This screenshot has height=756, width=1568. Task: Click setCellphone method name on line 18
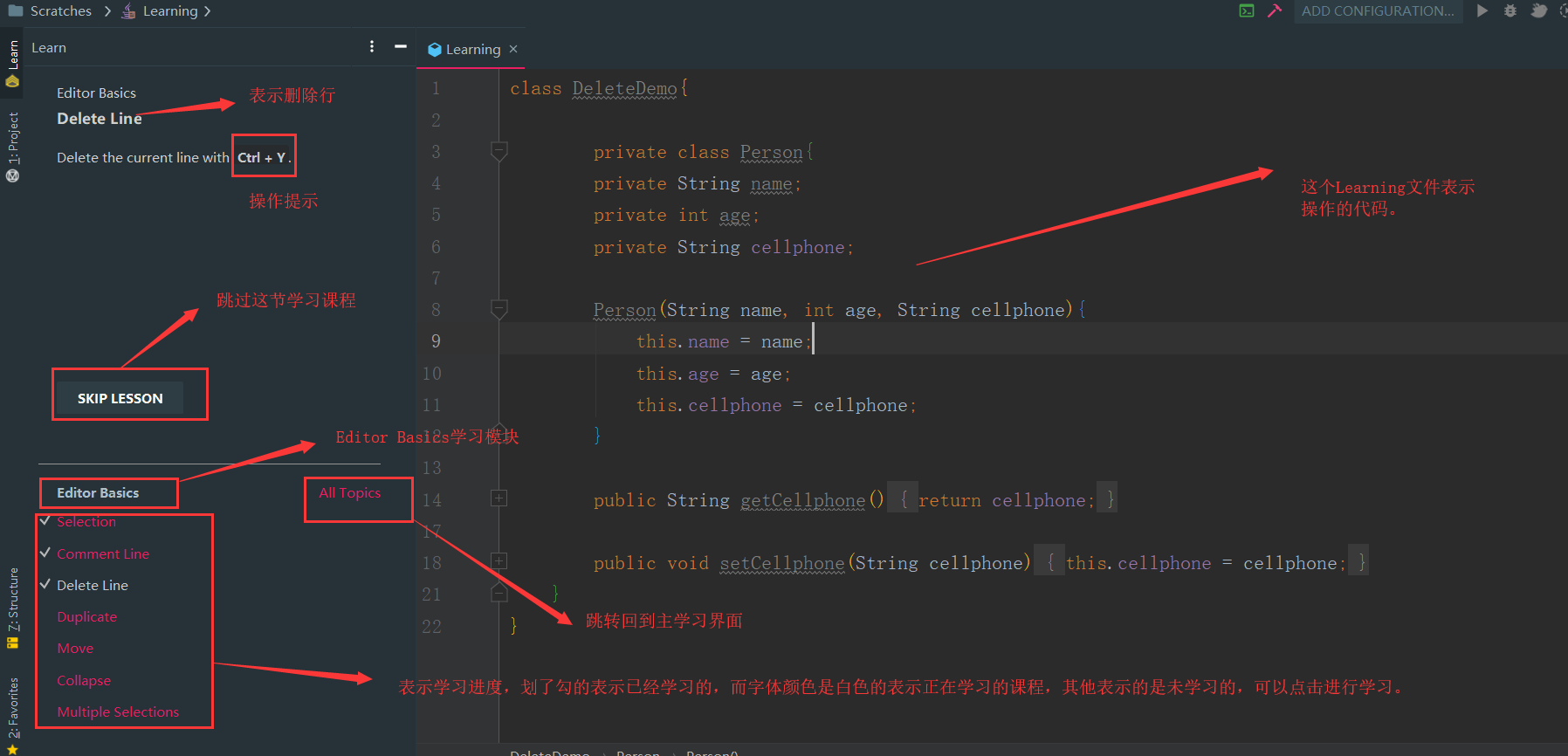point(782,563)
